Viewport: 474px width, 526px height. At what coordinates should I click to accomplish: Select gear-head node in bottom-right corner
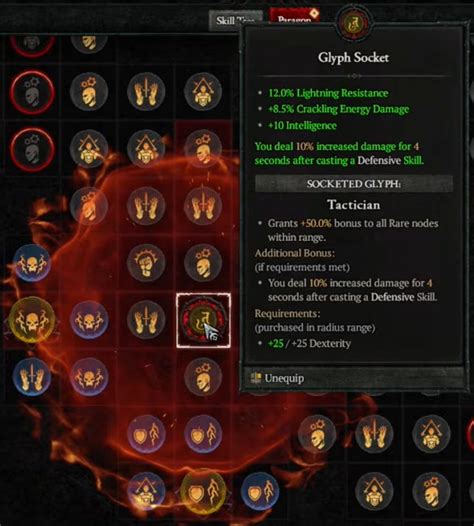pyautogui.click(x=431, y=491)
